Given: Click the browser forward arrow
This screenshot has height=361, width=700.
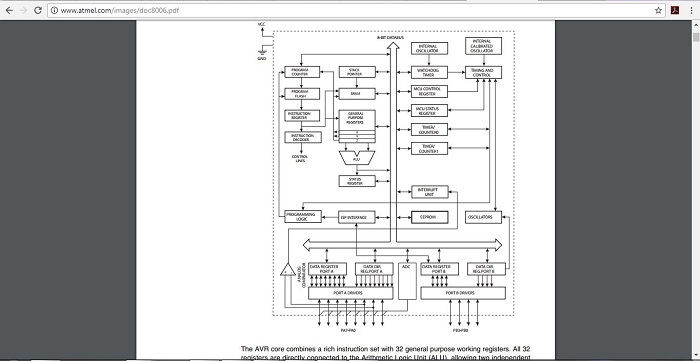Looking at the screenshot, I should tap(23, 10).
